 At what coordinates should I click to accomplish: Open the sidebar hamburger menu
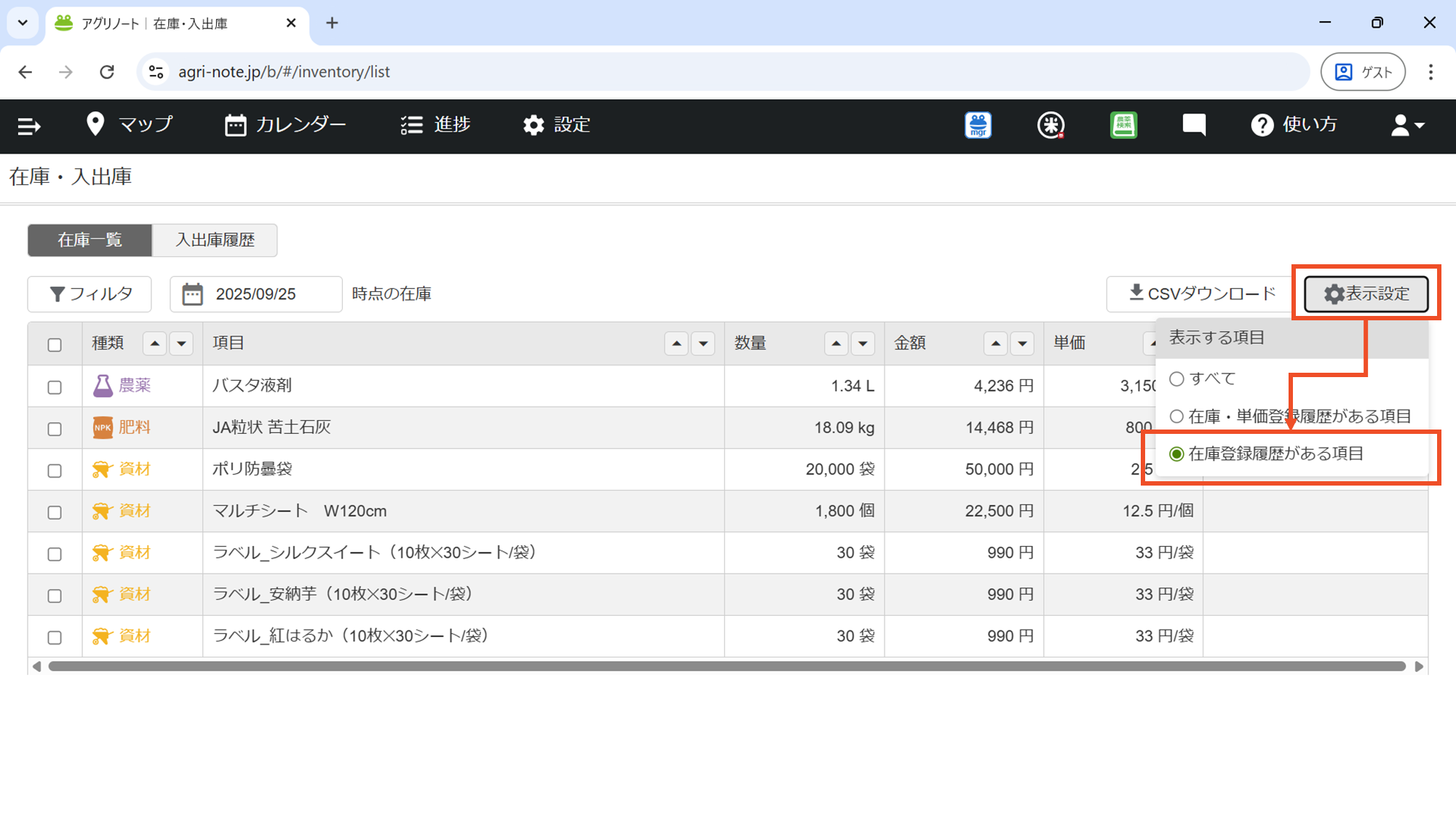pyautogui.click(x=29, y=126)
